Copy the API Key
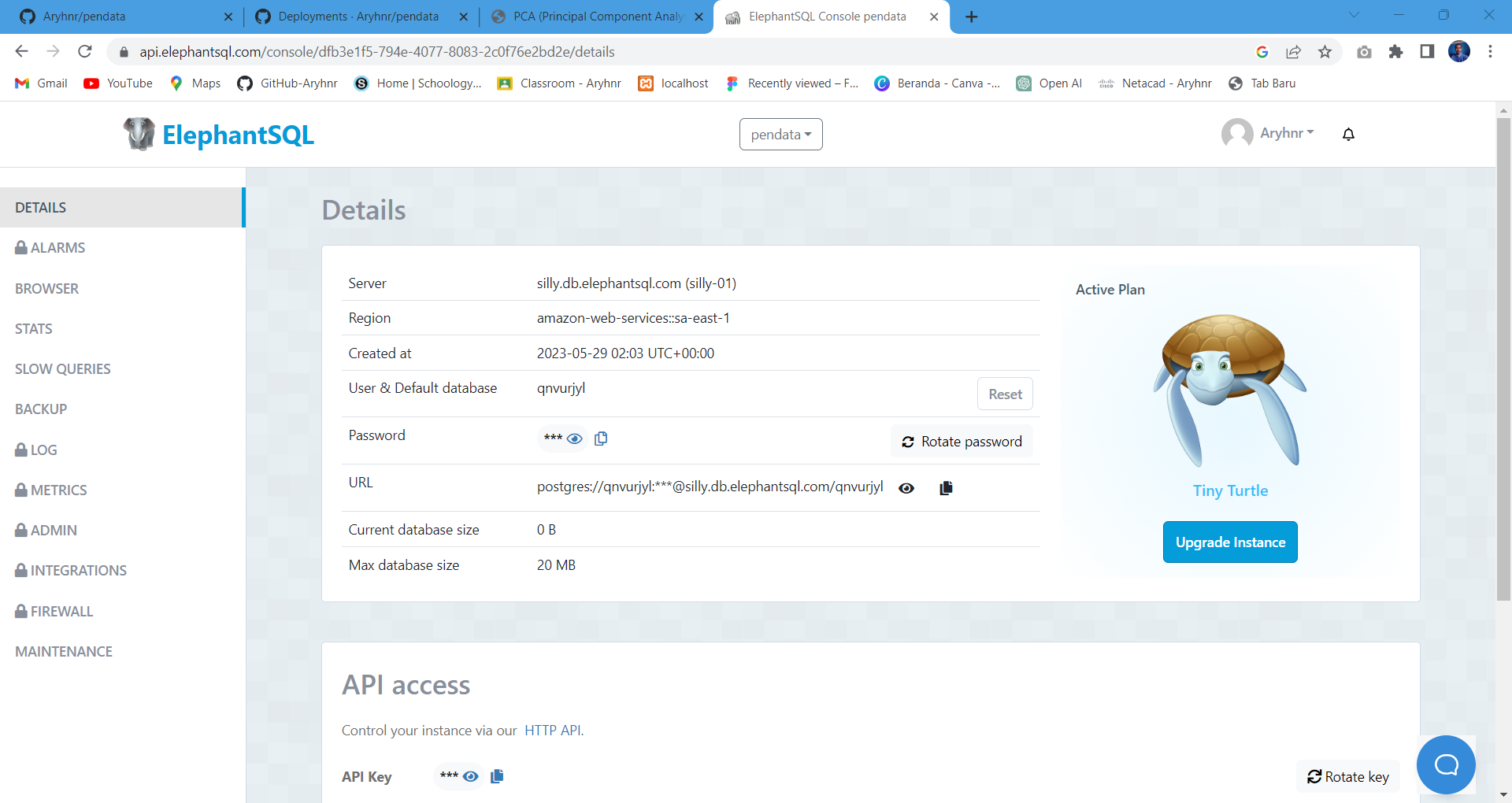The height and width of the screenshot is (803, 1512). (x=496, y=776)
